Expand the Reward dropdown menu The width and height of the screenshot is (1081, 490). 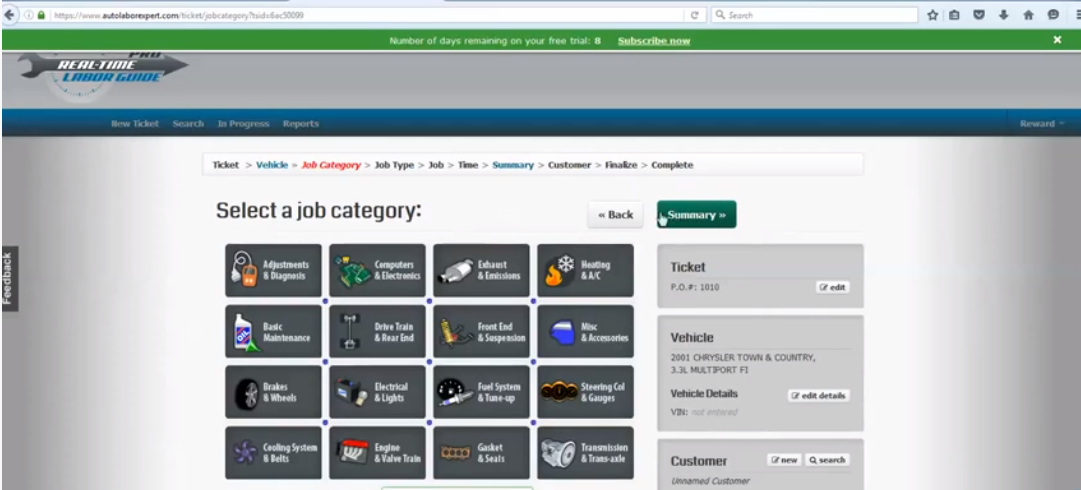(1042, 123)
